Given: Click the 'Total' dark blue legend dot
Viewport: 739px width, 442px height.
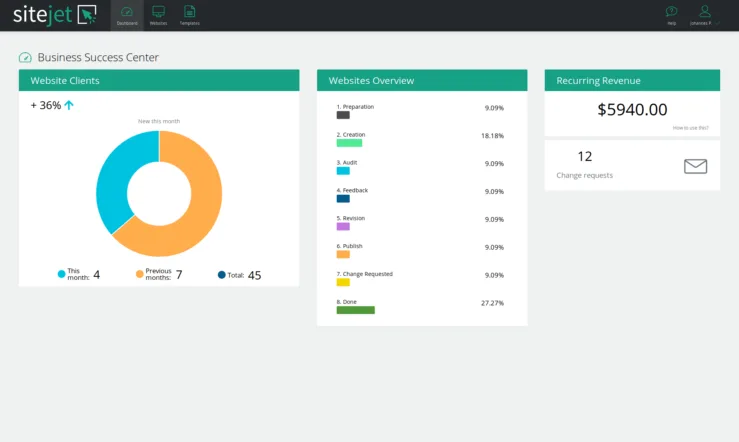Looking at the screenshot, I should tap(222, 275).
